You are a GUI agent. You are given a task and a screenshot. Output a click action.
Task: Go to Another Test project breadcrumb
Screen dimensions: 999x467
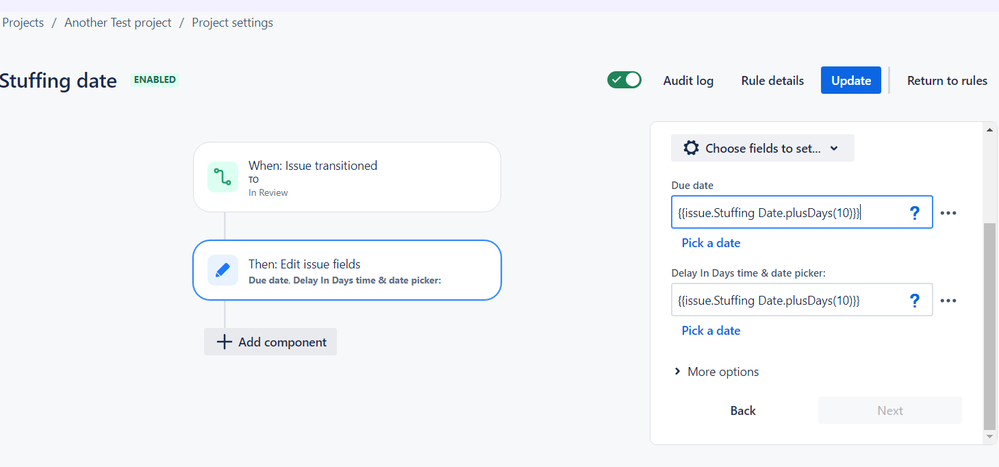point(118,22)
